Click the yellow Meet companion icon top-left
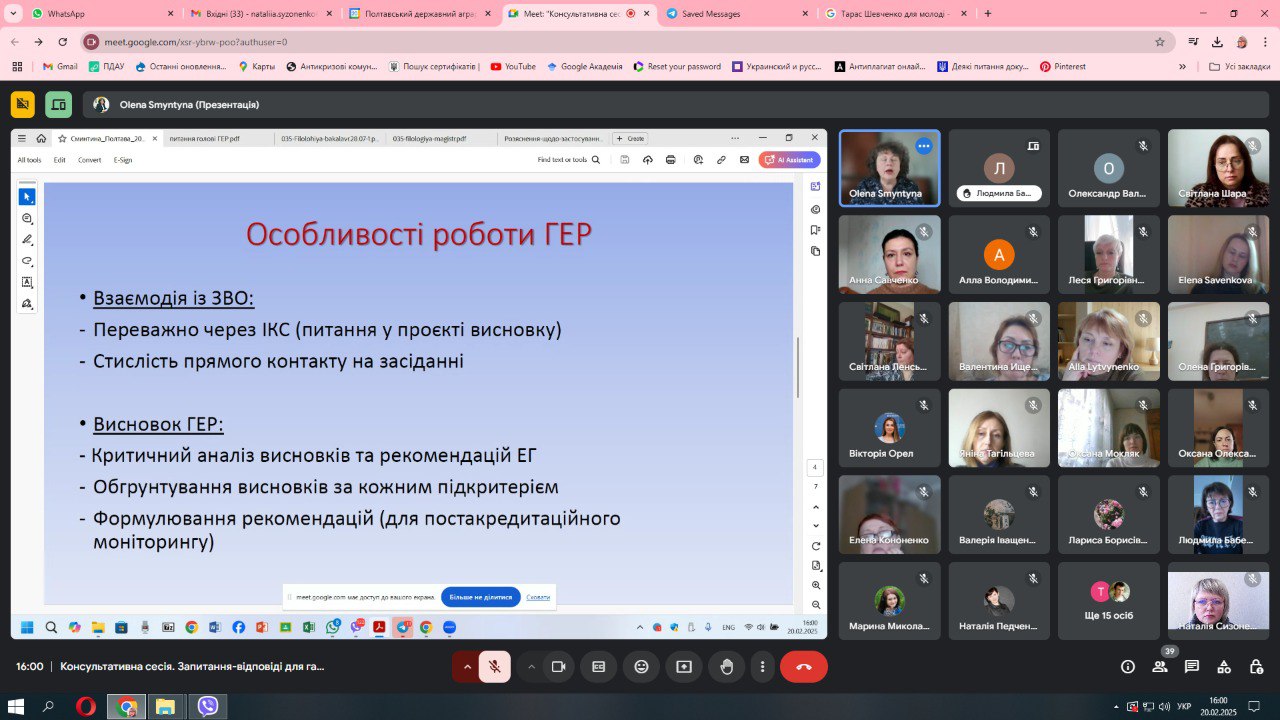The width and height of the screenshot is (1280, 720). tap(23, 104)
